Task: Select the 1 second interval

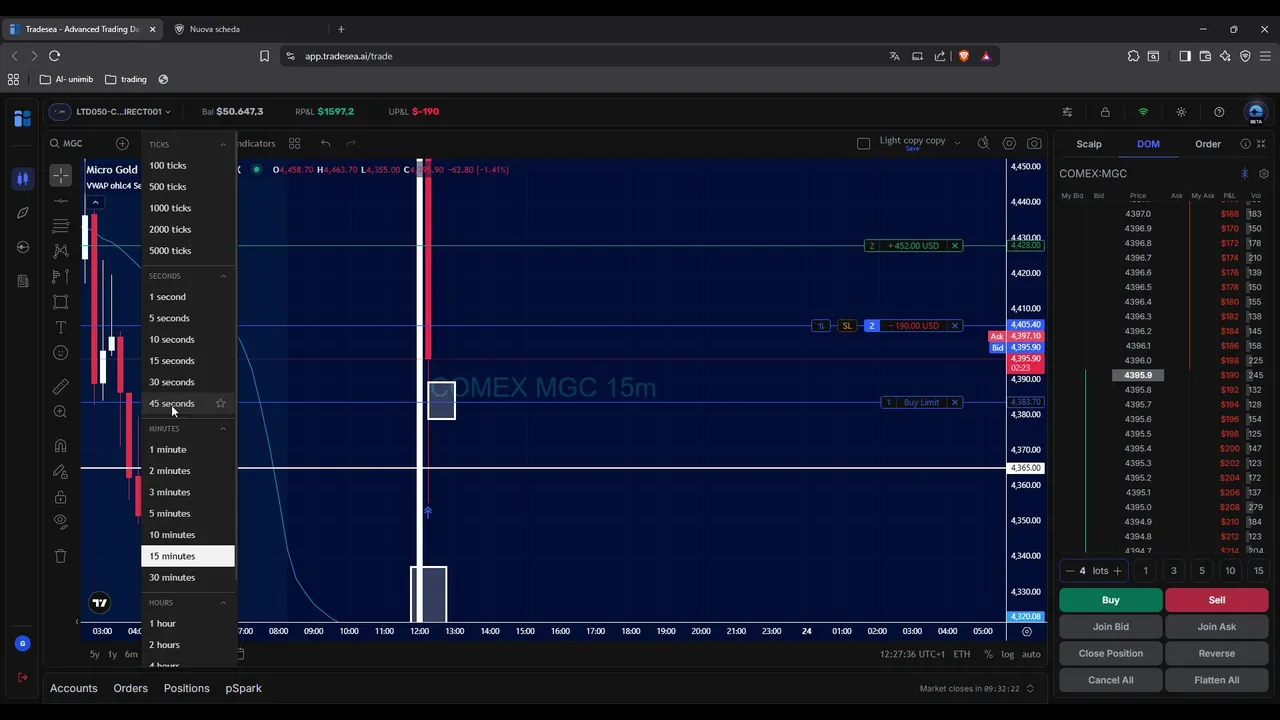Action: pyautogui.click(x=188, y=297)
